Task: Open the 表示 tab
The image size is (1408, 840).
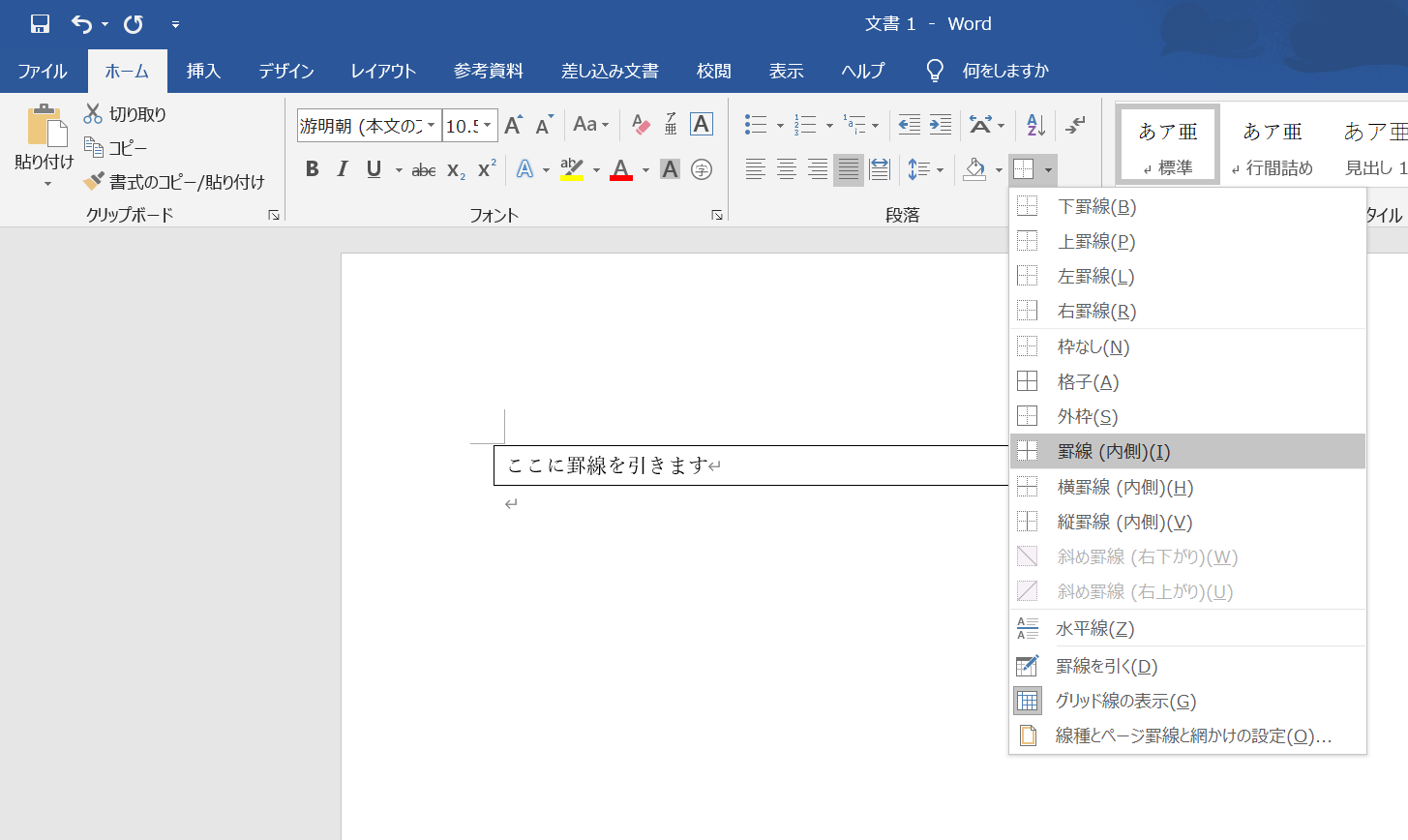Action: (x=787, y=71)
